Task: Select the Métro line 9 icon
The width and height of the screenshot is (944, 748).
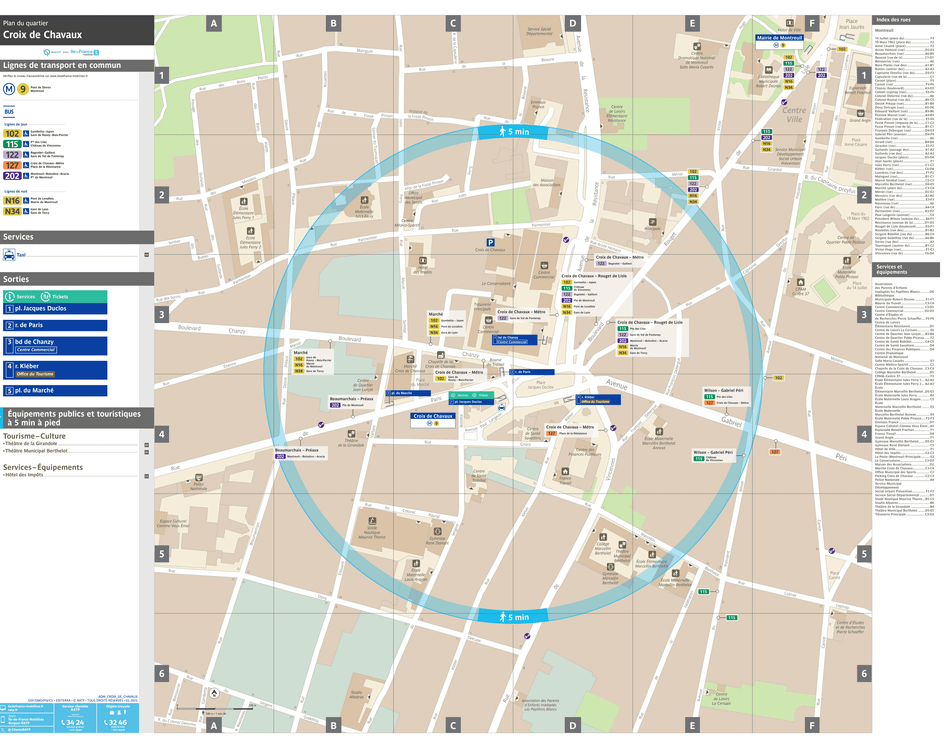Action: point(23,88)
